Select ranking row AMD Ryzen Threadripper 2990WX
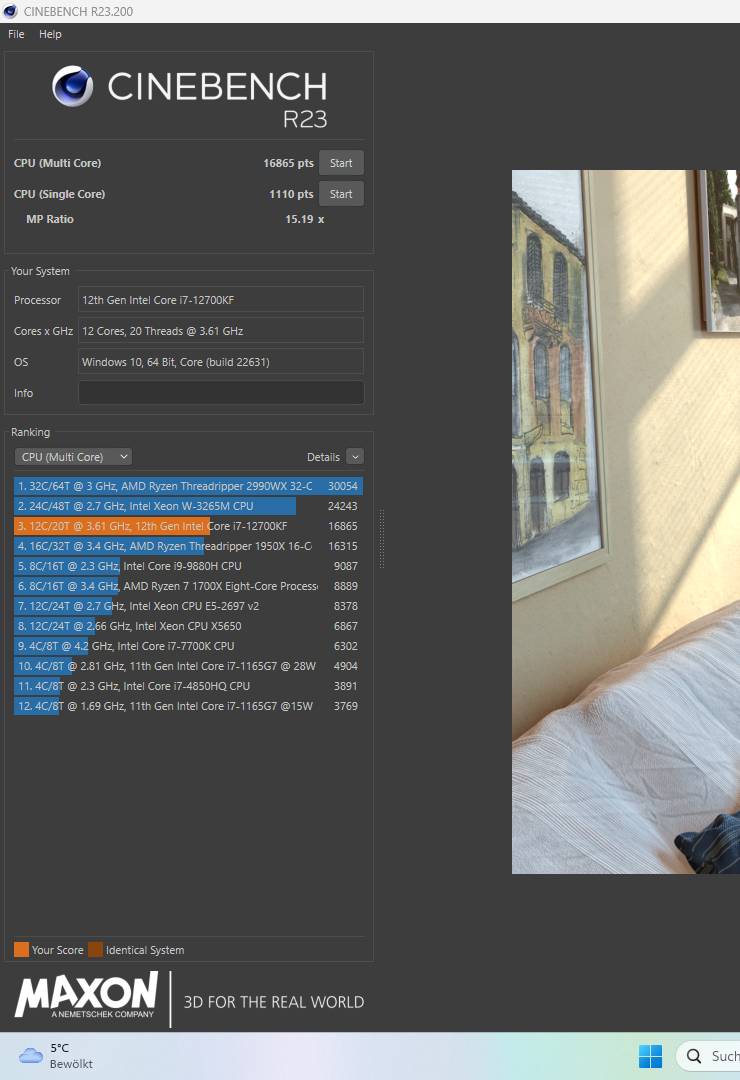 click(188, 486)
